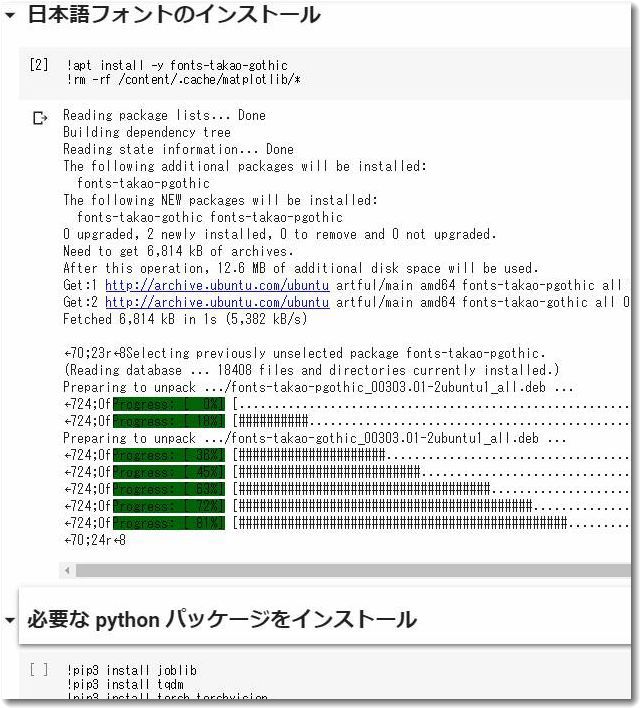640x708 pixels.
Task: Click the green Progress 18% indicator
Action: tap(169, 421)
